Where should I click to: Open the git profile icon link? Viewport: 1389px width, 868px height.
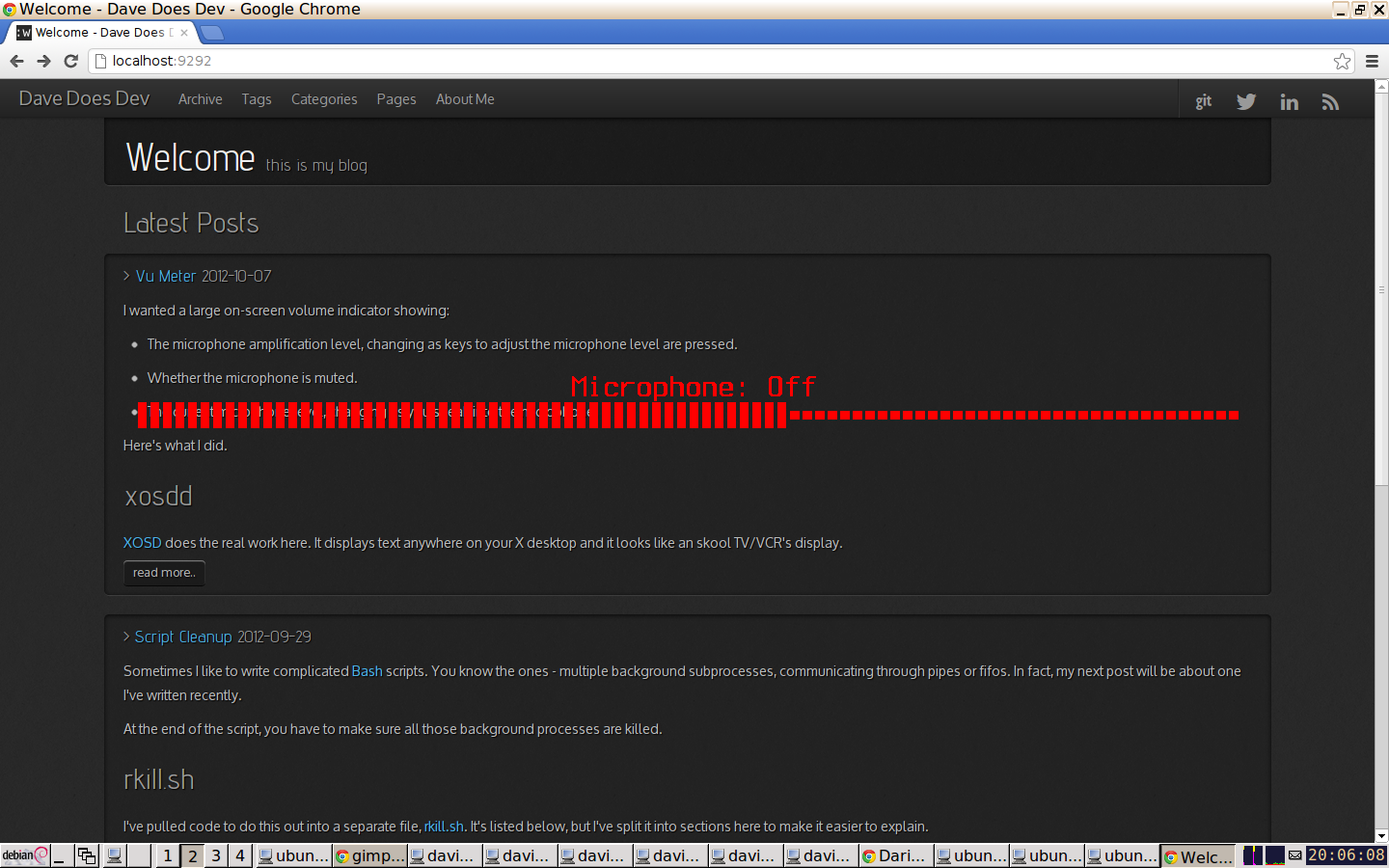pyautogui.click(x=1203, y=101)
